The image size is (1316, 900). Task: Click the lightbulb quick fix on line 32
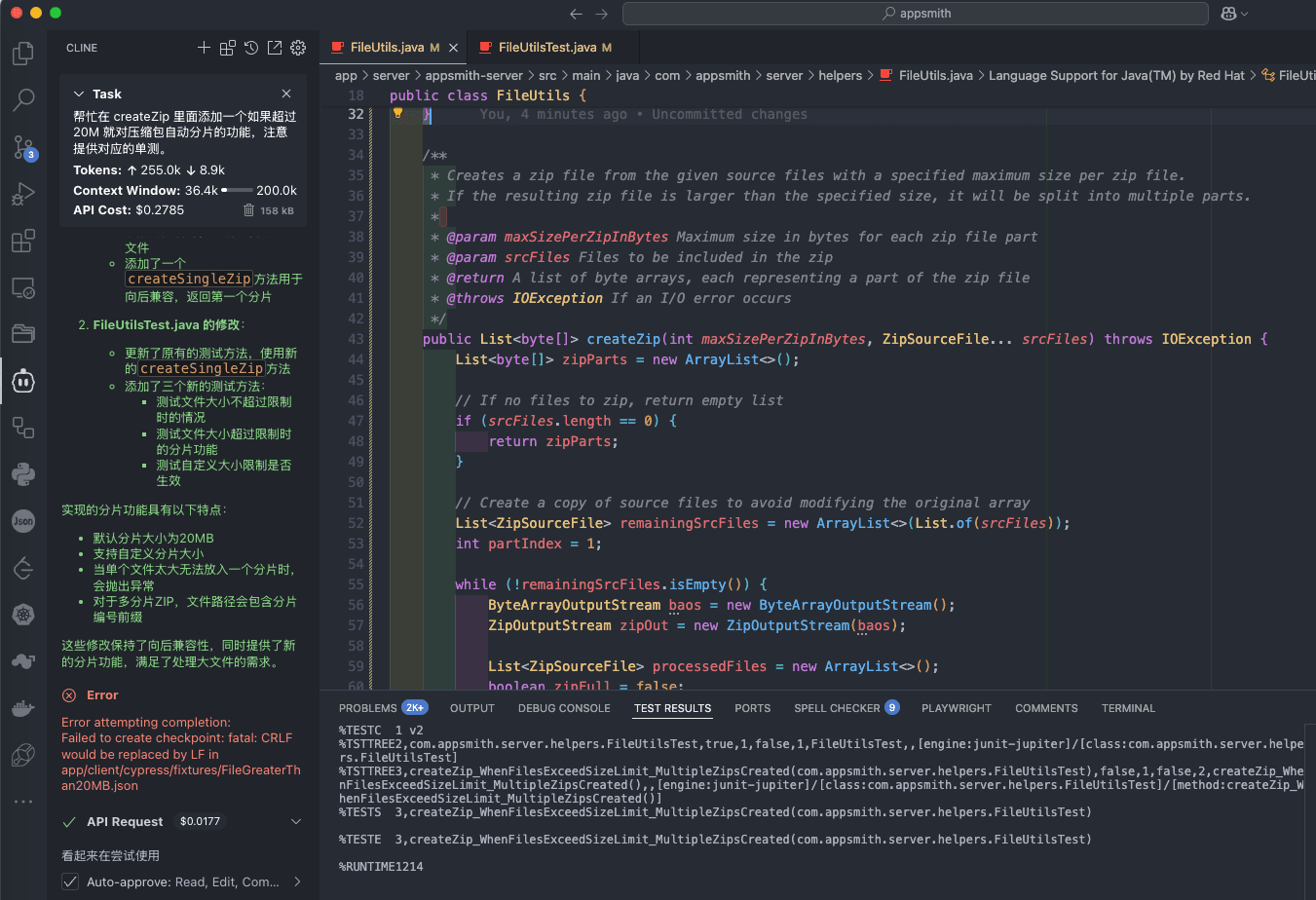tap(397, 114)
